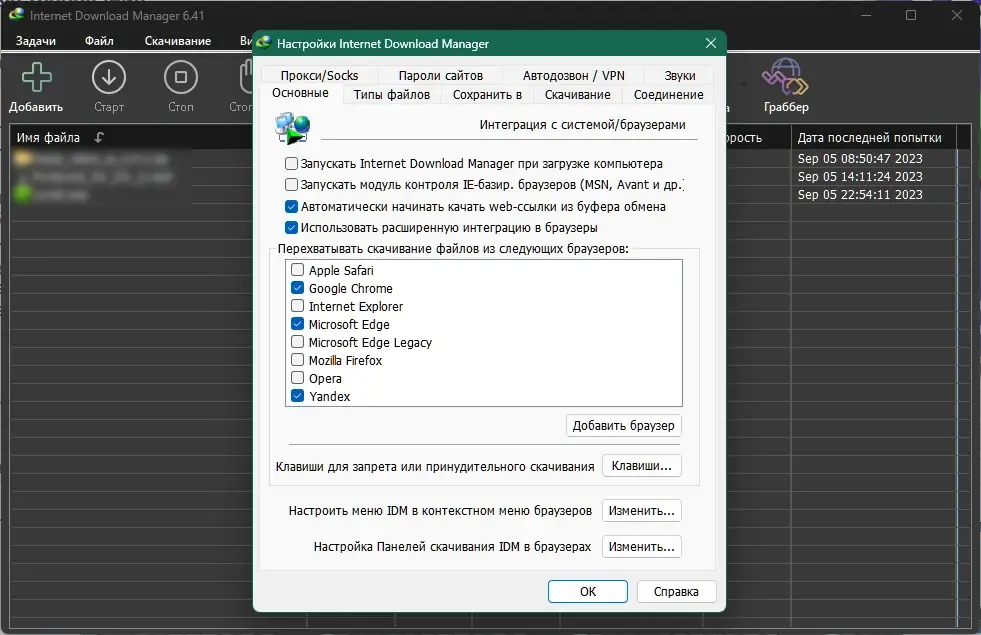Click the Стоп toolbar icon
The image size is (981, 635).
pyautogui.click(x=180, y=78)
